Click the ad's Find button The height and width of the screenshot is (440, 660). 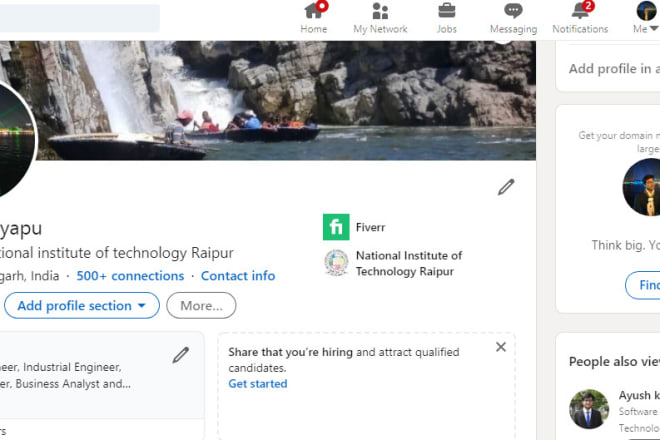(x=643, y=285)
